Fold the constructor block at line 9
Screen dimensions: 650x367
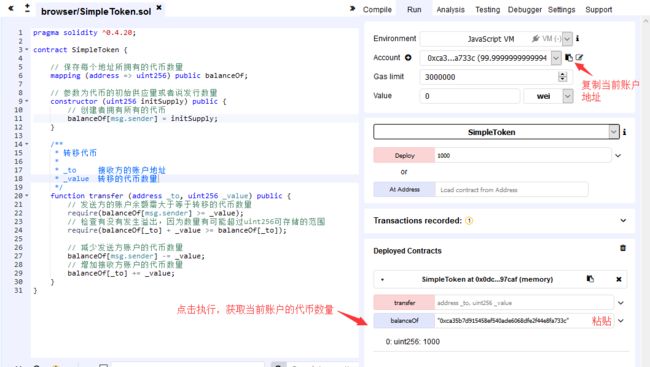27,101
